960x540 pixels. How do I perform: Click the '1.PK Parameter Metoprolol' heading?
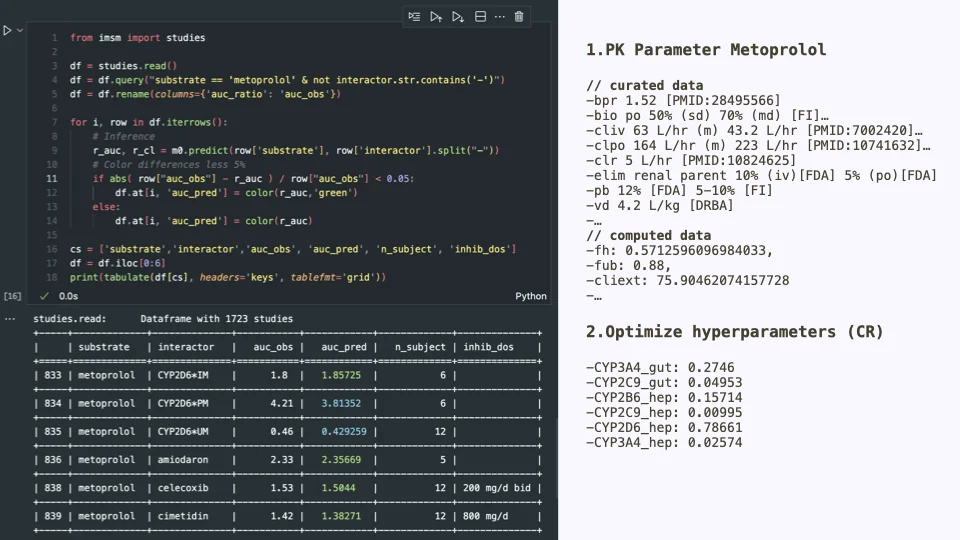coord(706,49)
